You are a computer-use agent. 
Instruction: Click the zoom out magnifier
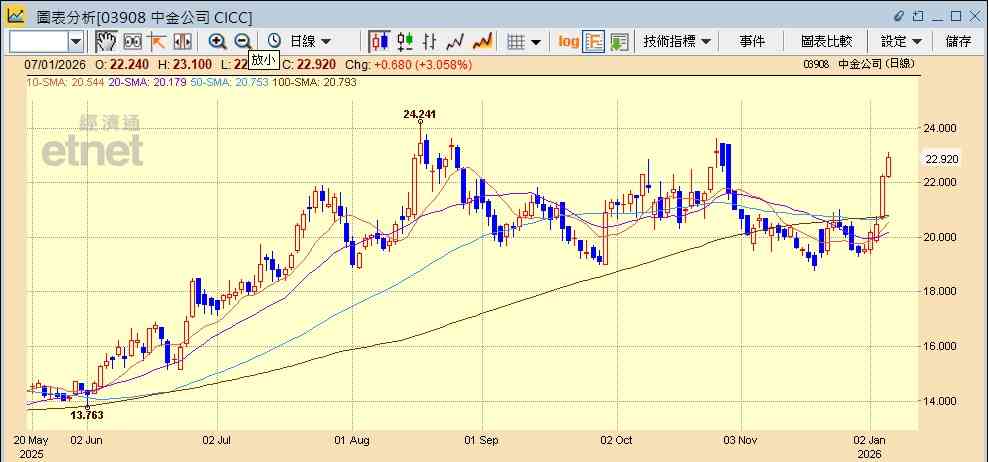tap(243, 42)
